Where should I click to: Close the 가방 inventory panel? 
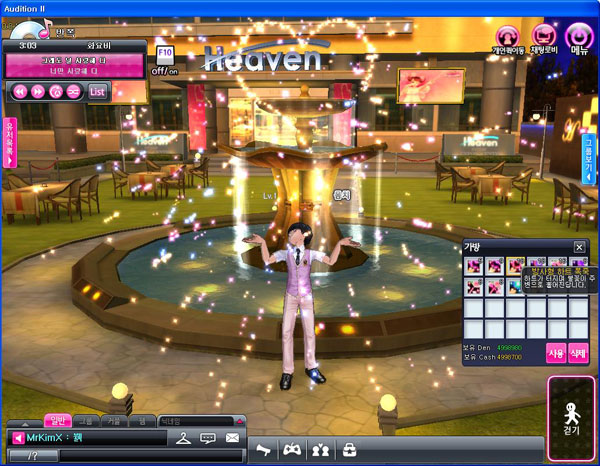click(579, 247)
